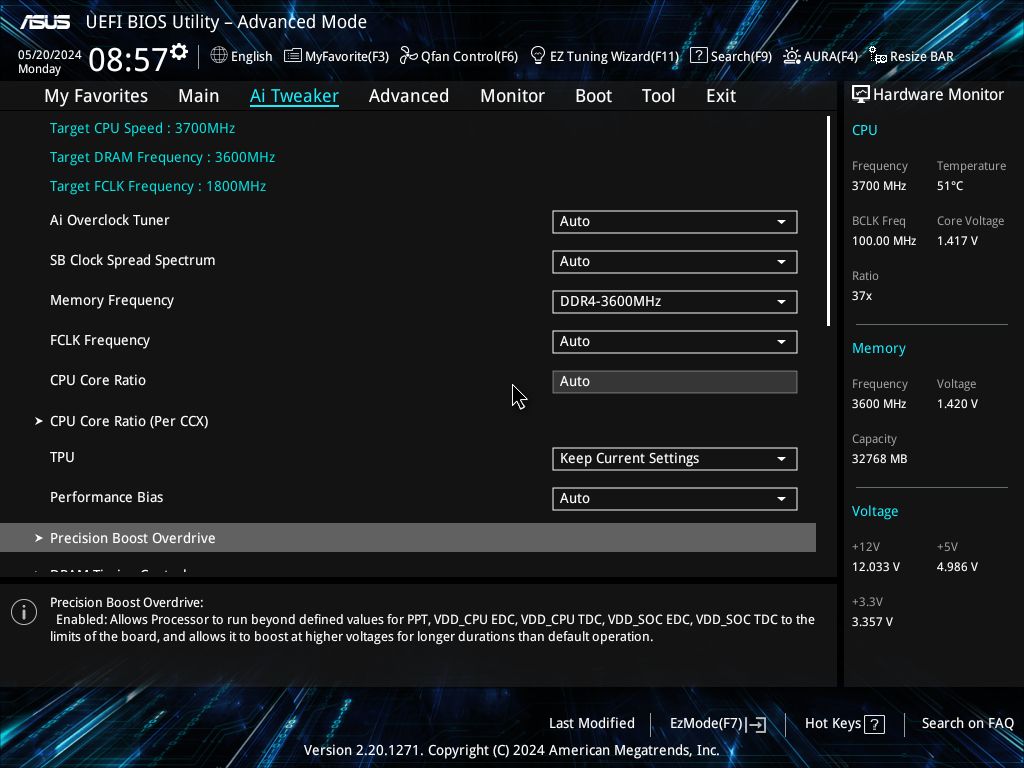Open the Search on FAQ link

pos(967,723)
